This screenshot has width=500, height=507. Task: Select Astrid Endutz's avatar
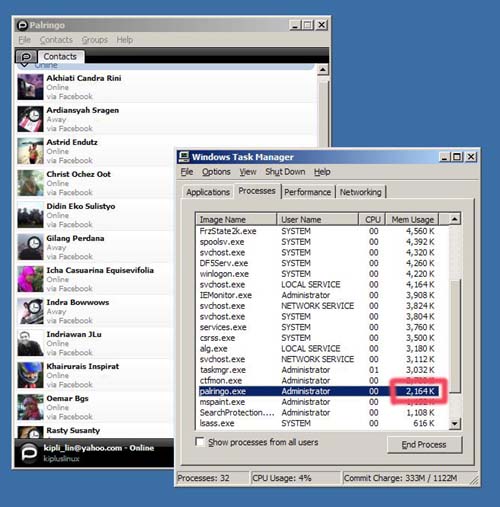30,151
